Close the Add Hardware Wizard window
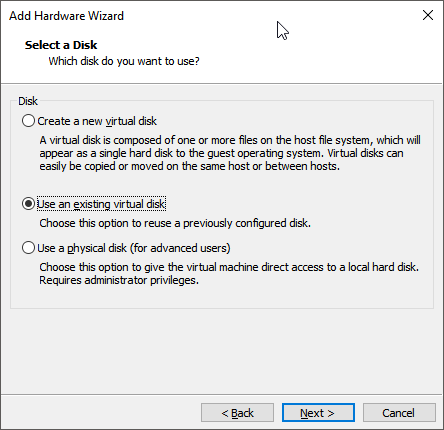444x430 pixels. [428, 15]
